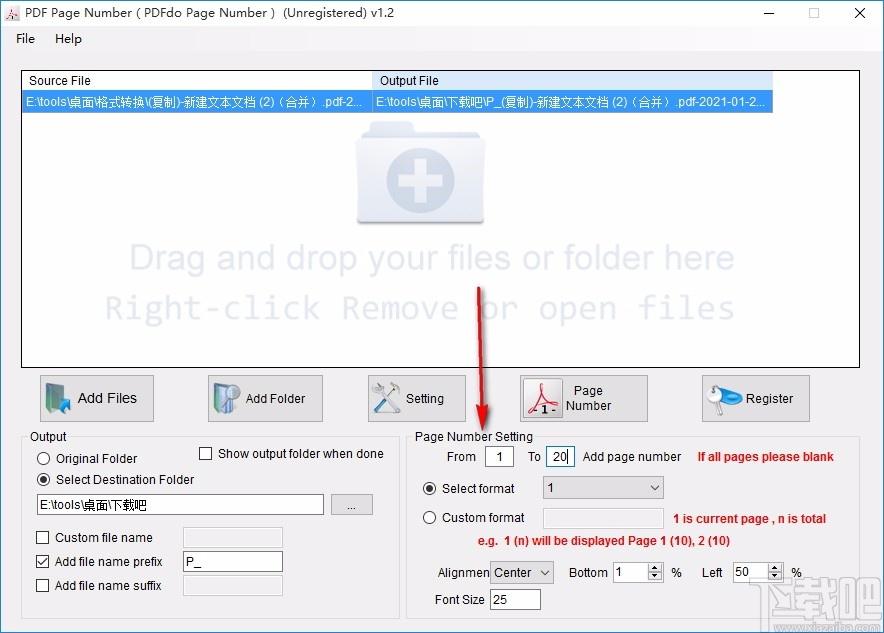The height and width of the screenshot is (633, 884).
Task: Open the Alignment Center dropdown
Action: point(522,573)
